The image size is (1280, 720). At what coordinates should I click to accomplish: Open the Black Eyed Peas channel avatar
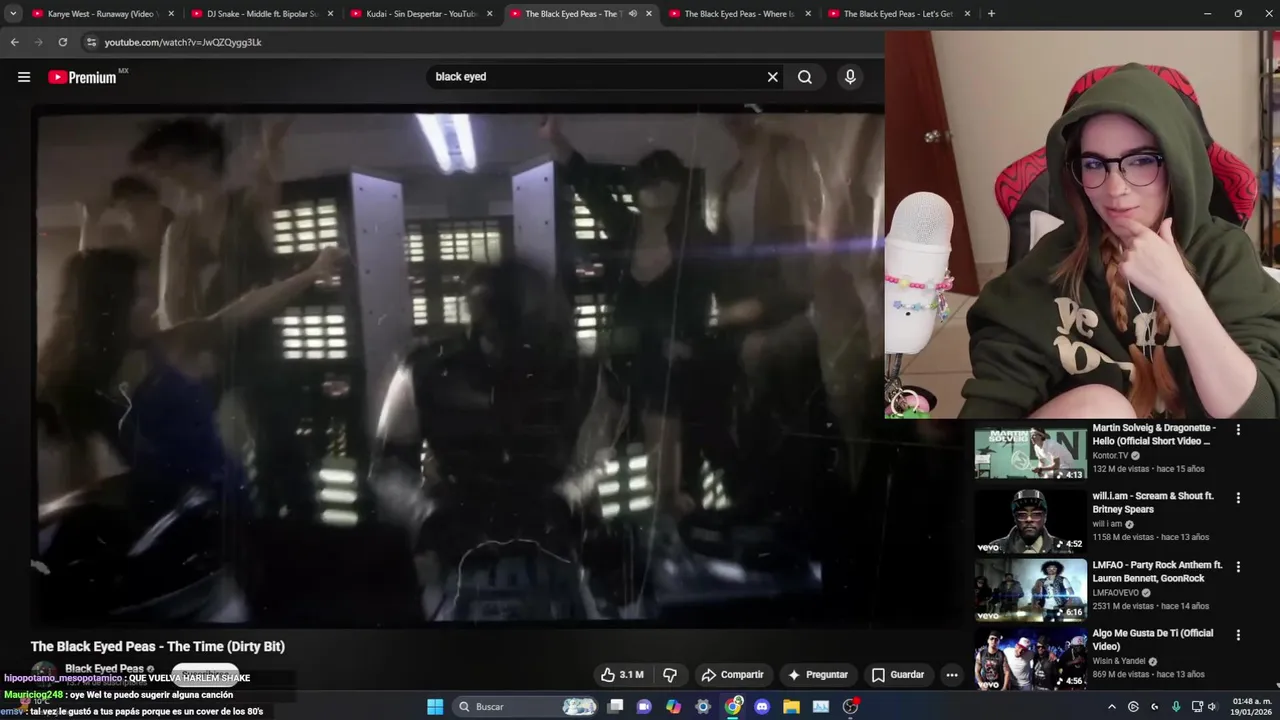click(x=44, y=673)
